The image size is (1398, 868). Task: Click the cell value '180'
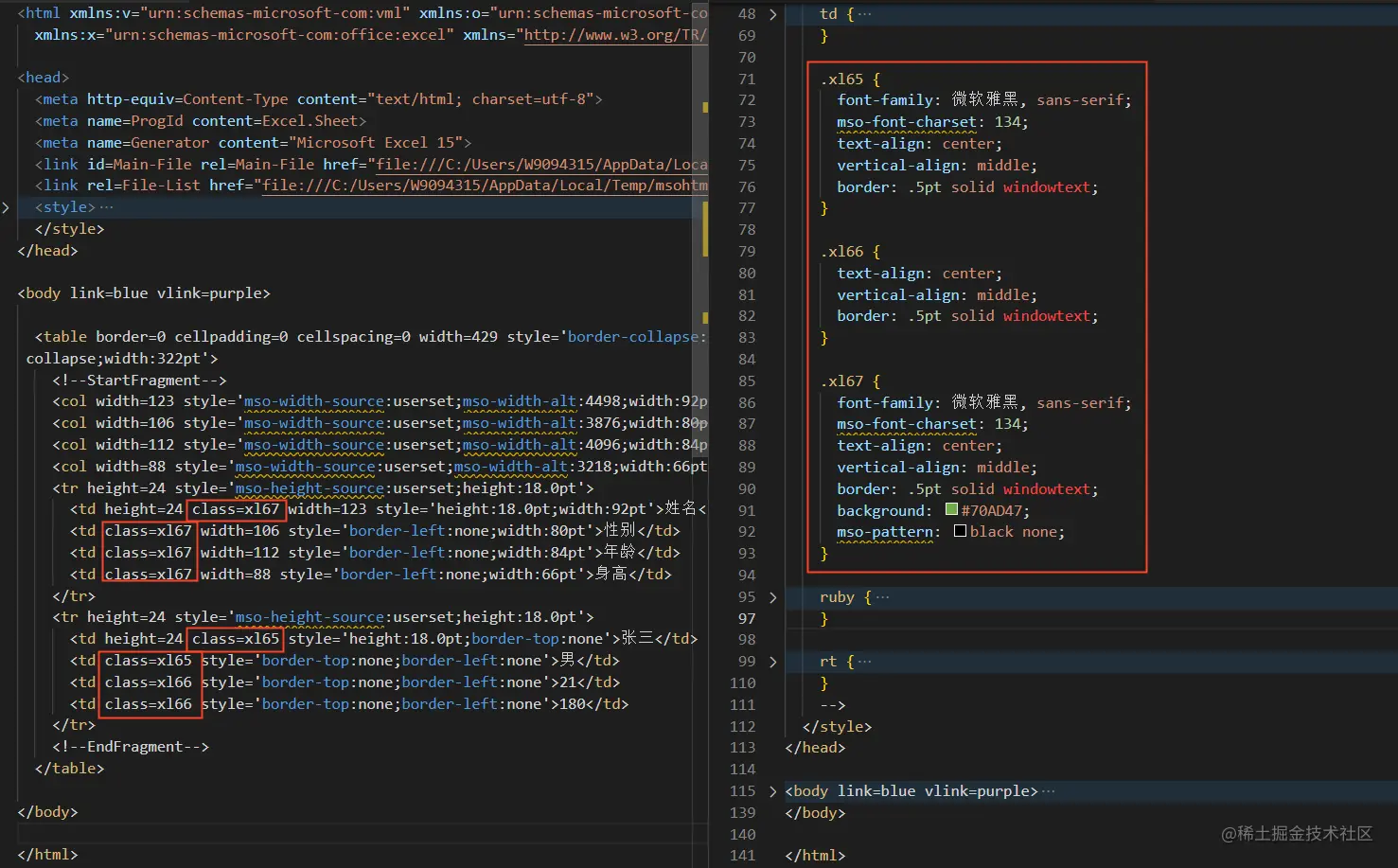(573, 704)
